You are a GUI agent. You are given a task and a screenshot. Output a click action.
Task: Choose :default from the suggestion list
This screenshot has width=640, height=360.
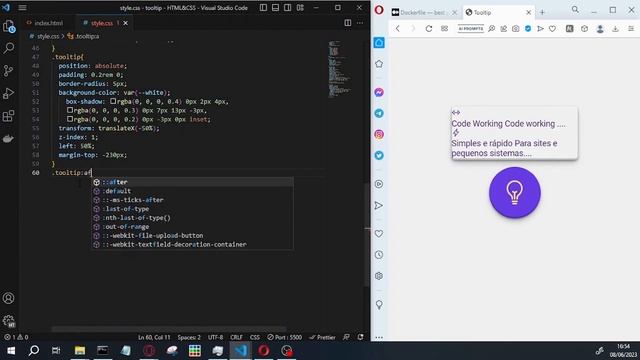click(192, 191)
